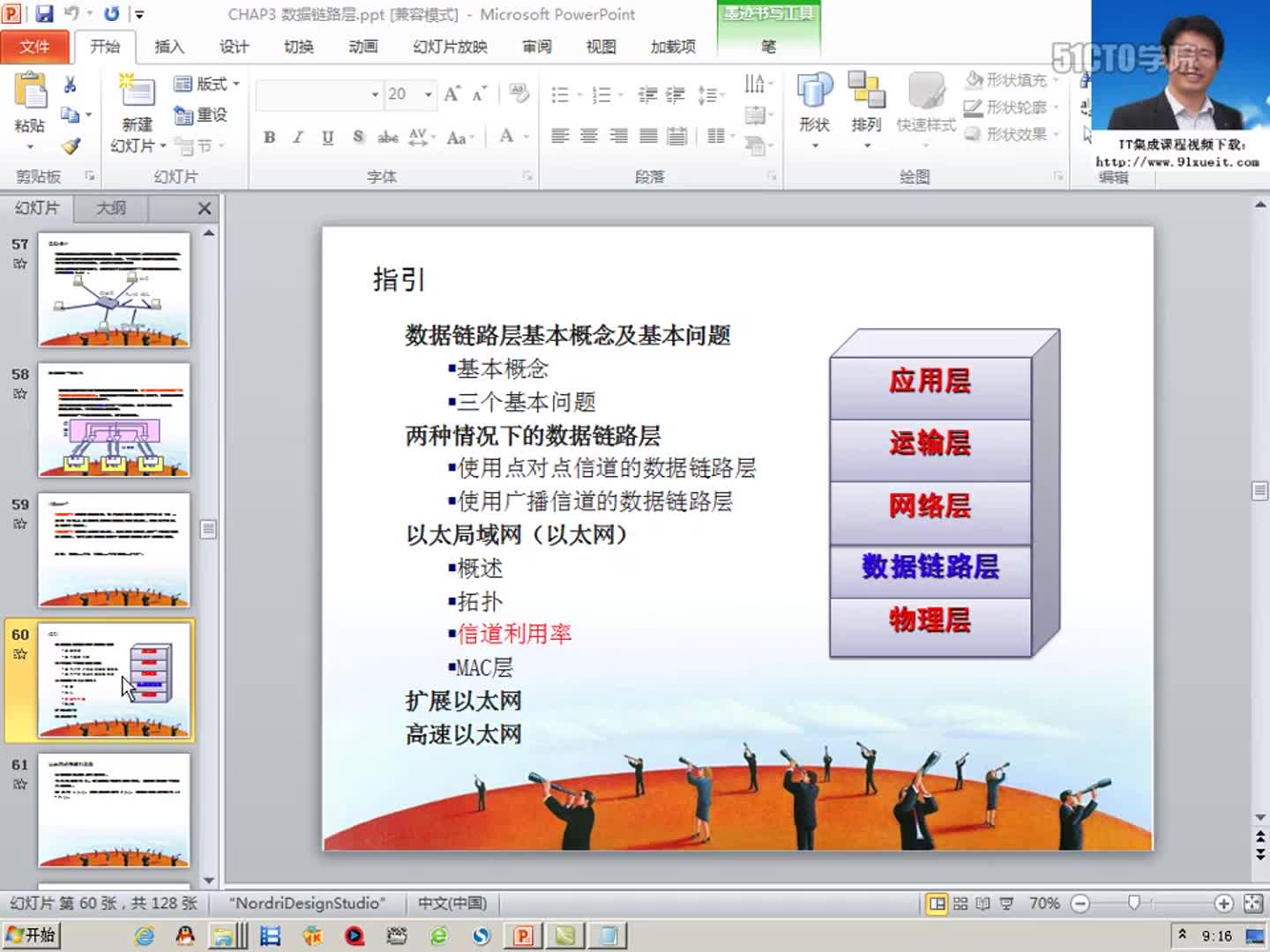Screen dimensions: 1270x952
Task: Toggle text shadow S button
Action: point(358,137)
